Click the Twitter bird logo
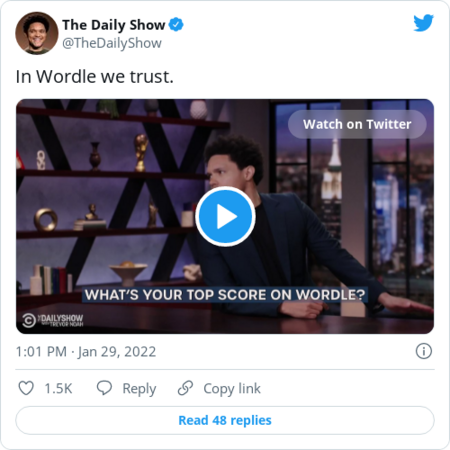Image resolution: width=450 pixels, height=450 pixels. tap(423, 23)
